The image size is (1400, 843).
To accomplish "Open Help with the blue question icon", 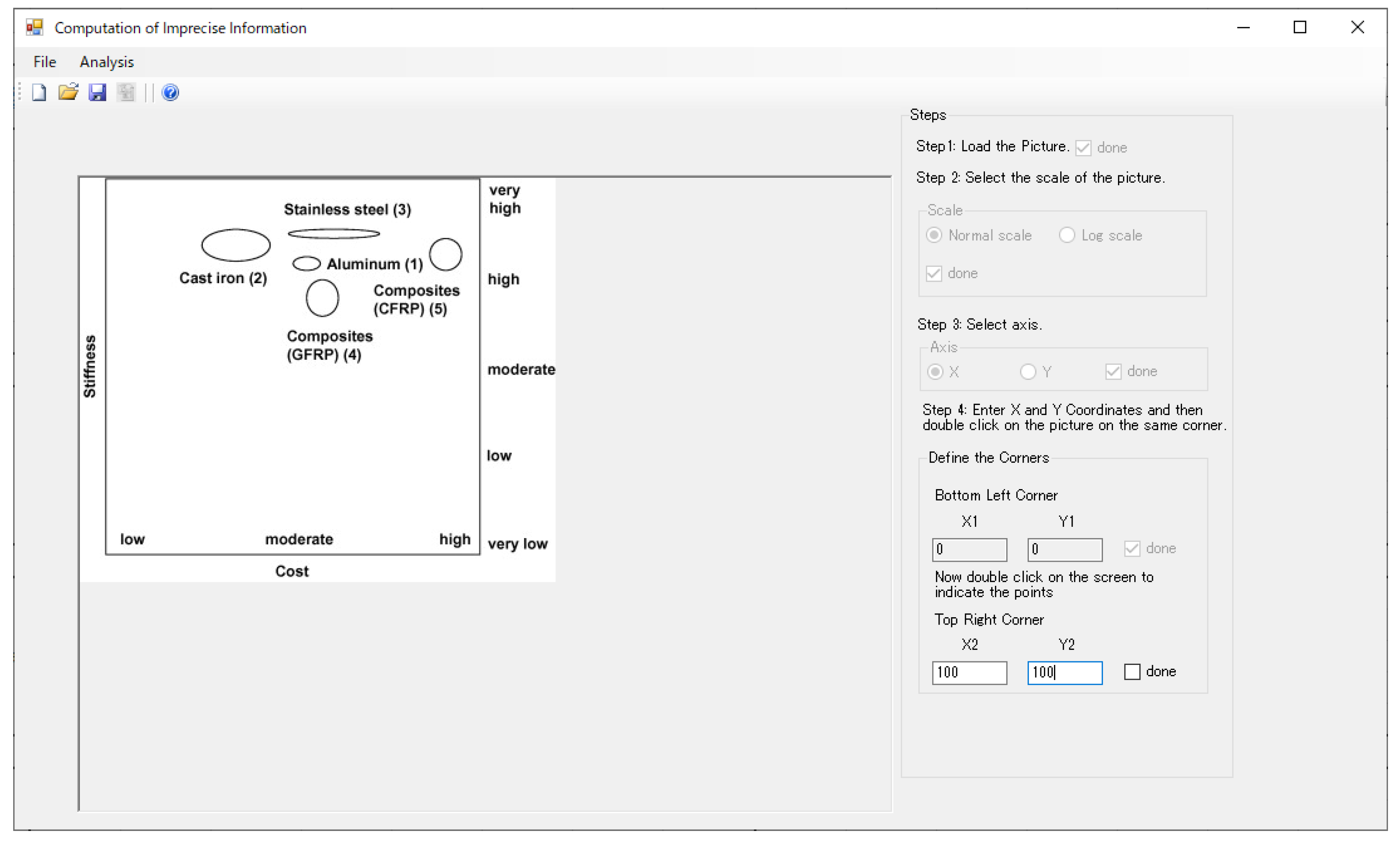I will point(170,92).
